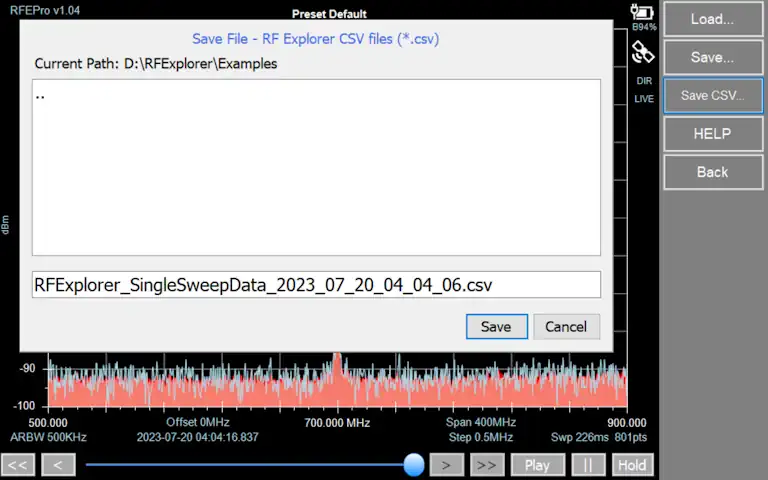Viewport: 768px width, 480px height.
Task: Step back one sweep with < button
Action: coord(58,465)
